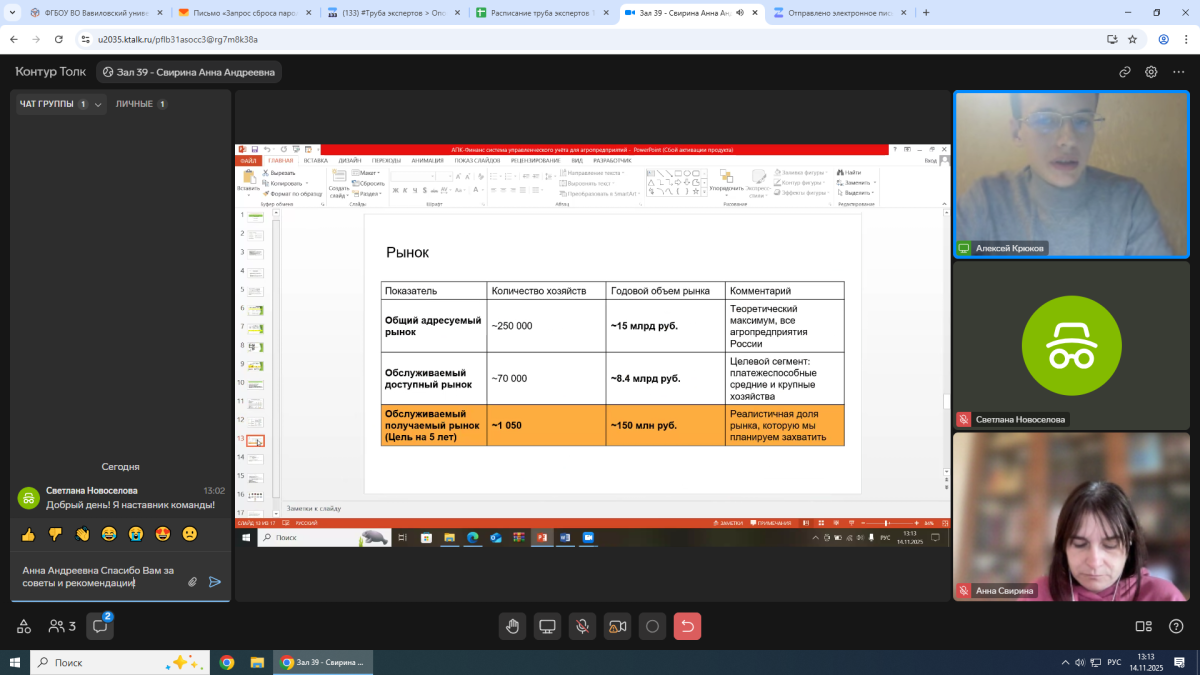Start screen sharing from bottom toolbar
This screenshot has height=675, width=1200.
[547, 626]
